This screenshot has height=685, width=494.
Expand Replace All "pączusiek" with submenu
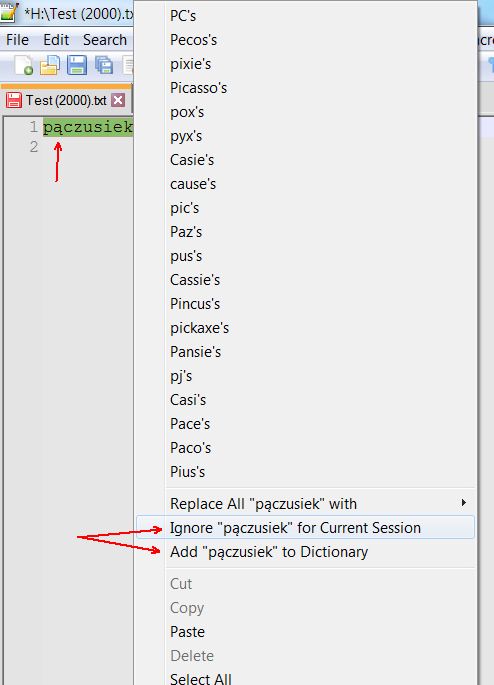(305, 503)
